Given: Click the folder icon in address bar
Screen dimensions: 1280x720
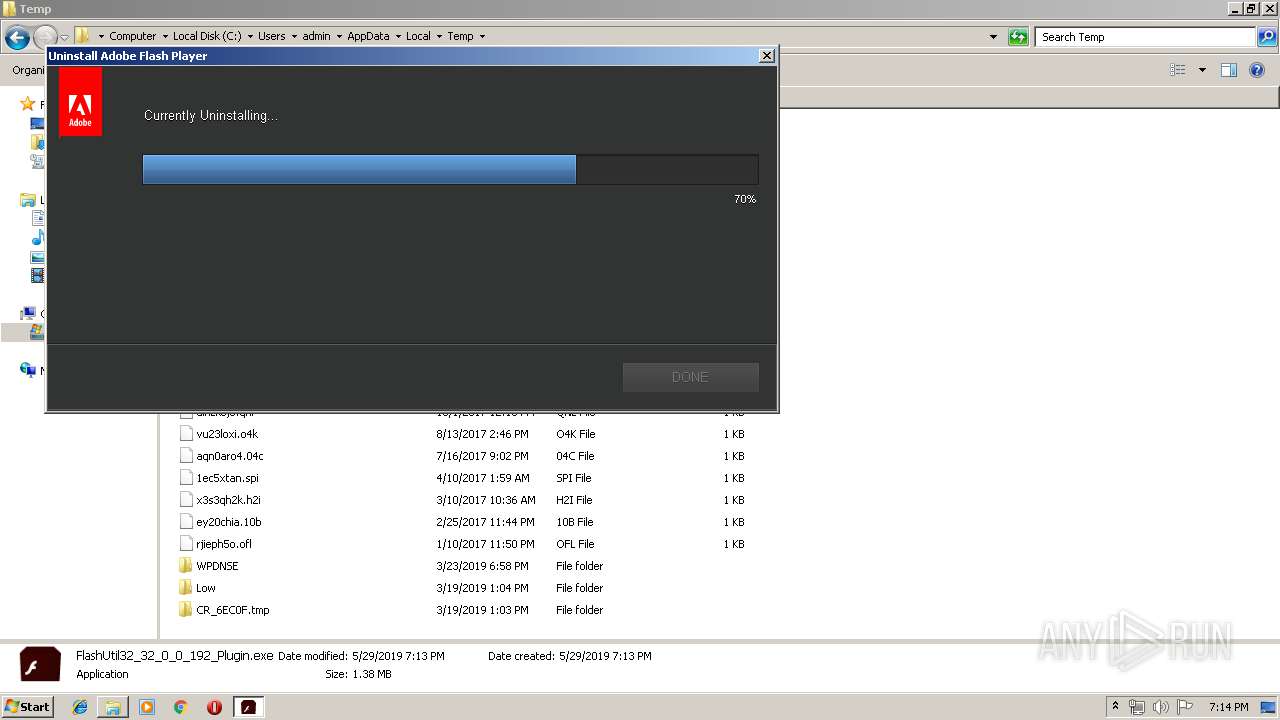Looking at the screenshot, I should point(83,36).
